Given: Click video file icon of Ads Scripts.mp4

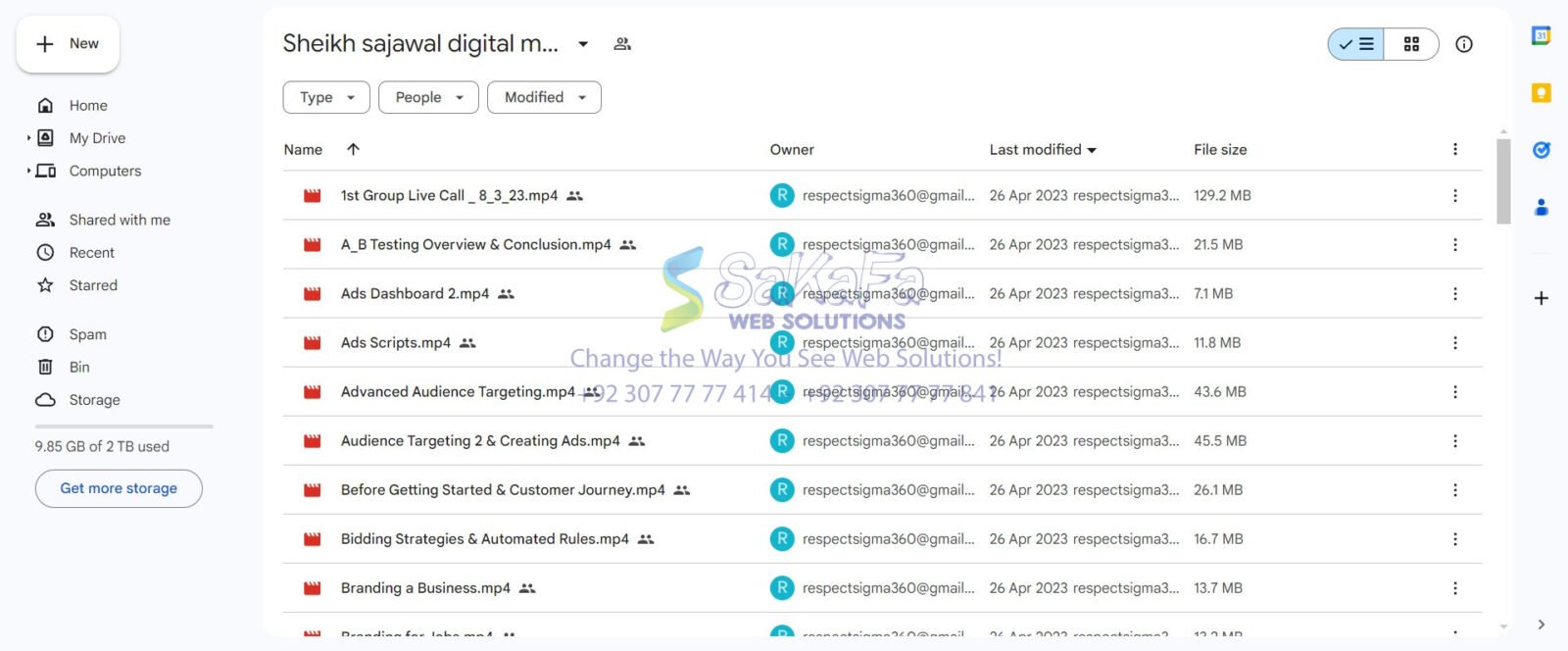Looking at the screenshot, I should pyautogui.click(x=313, y=343).
